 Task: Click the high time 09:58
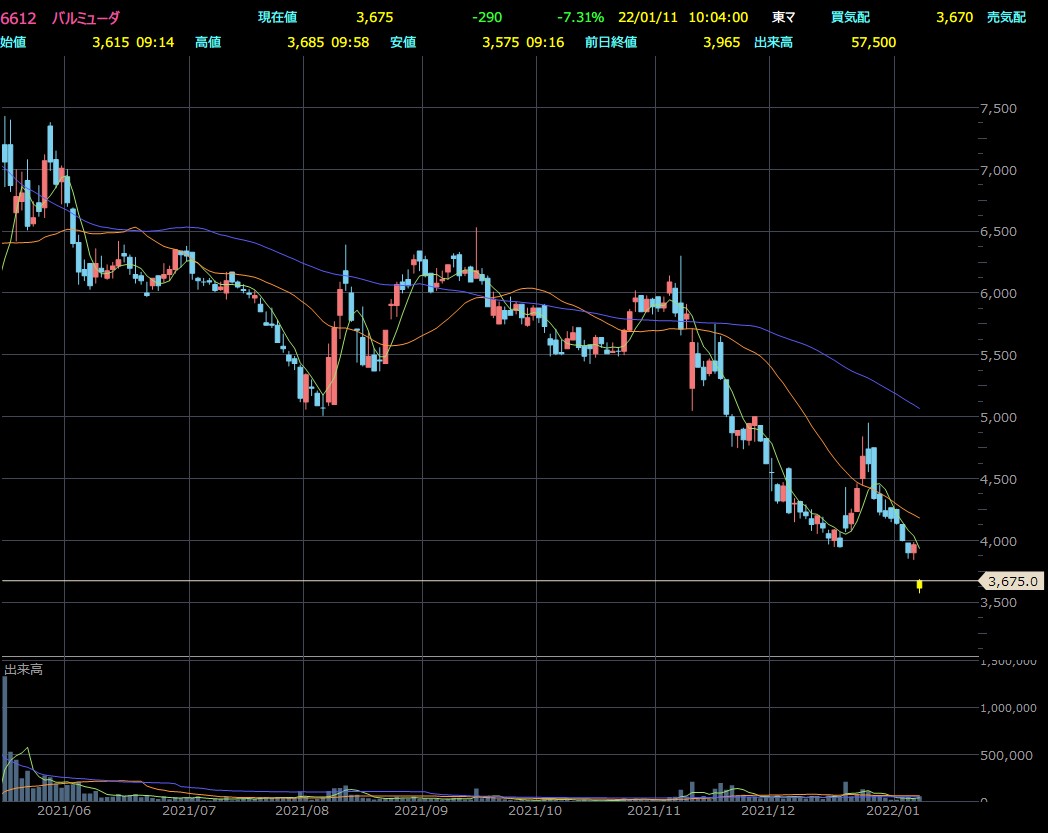tap(350, 42)
